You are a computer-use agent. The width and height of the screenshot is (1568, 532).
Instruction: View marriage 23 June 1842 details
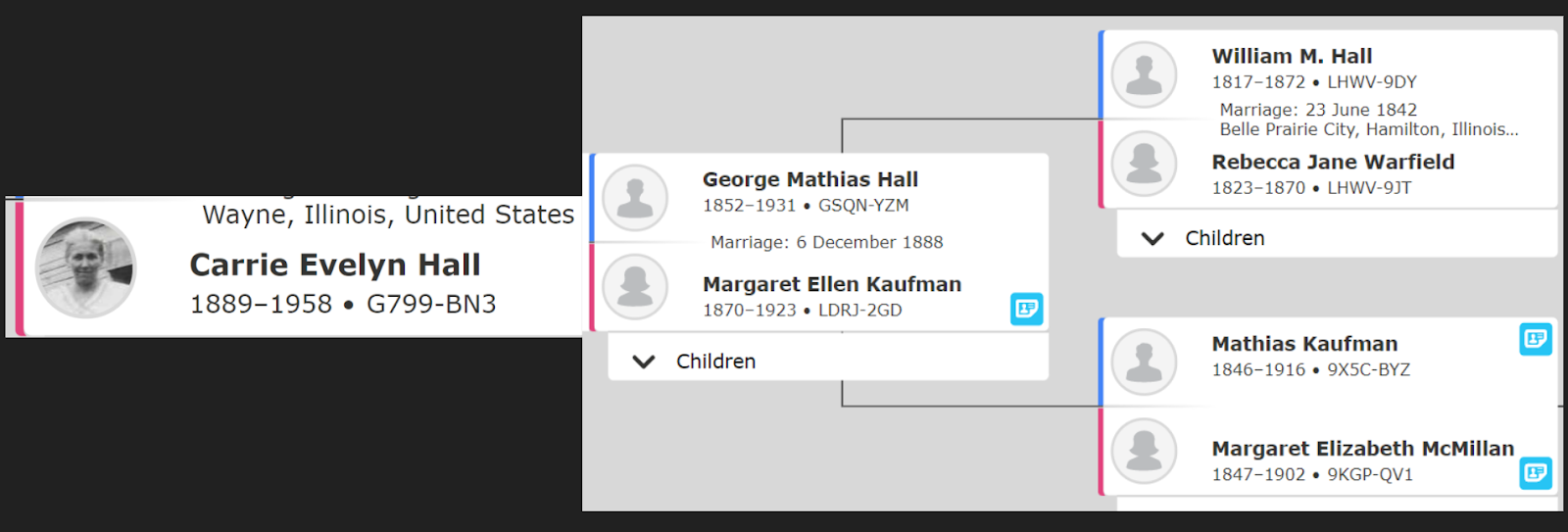1369,120
